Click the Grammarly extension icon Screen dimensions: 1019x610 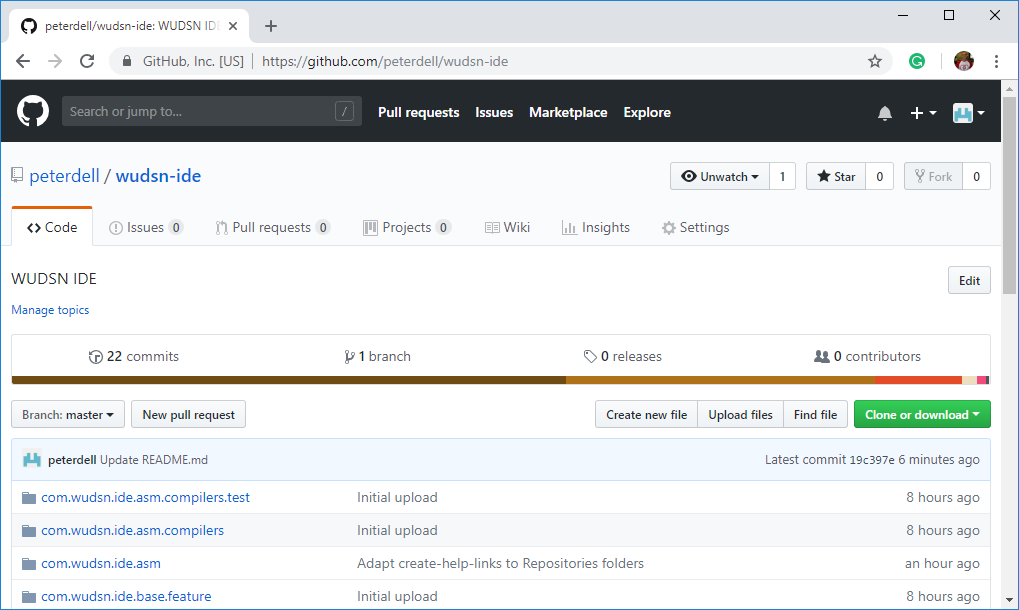(917, 61)
